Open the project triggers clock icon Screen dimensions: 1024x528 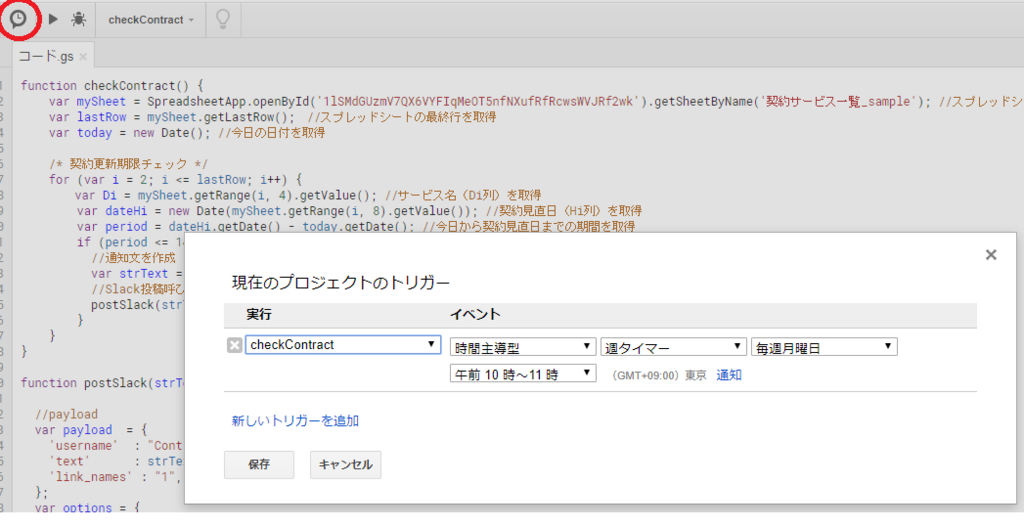(18, 18)
